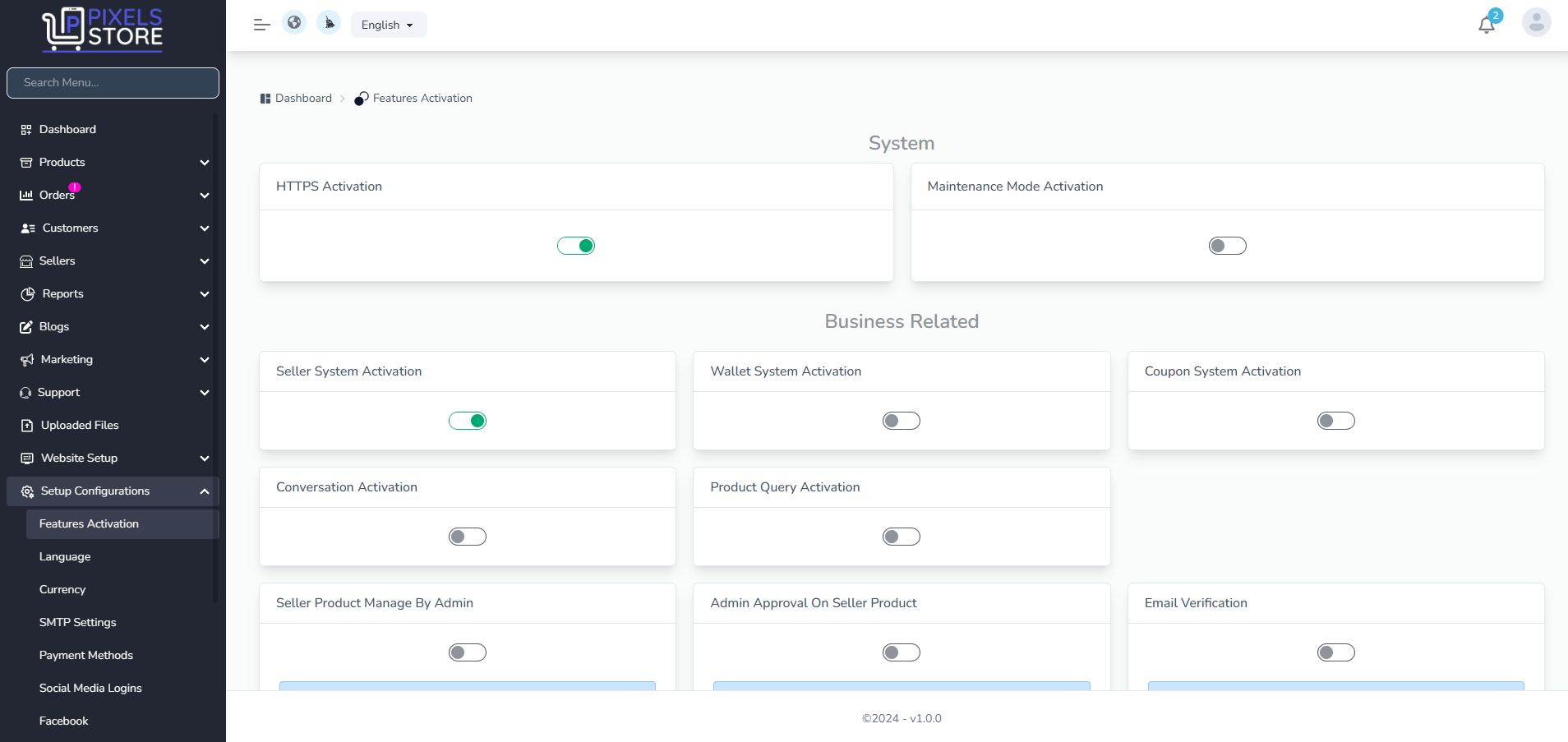Viewport: 1568px width, 742px height.
Task: Open the English language dropdown
Action: 388,25
